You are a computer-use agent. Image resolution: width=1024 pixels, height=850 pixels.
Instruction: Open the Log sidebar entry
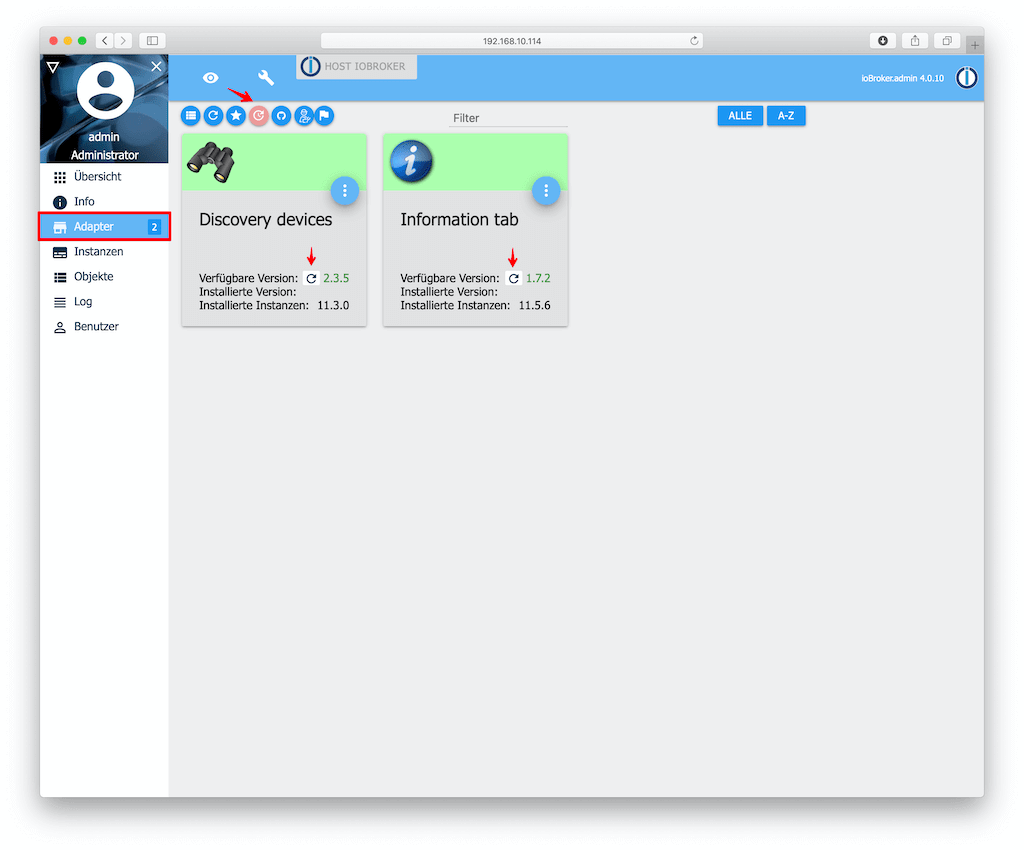tap(104, 302)
